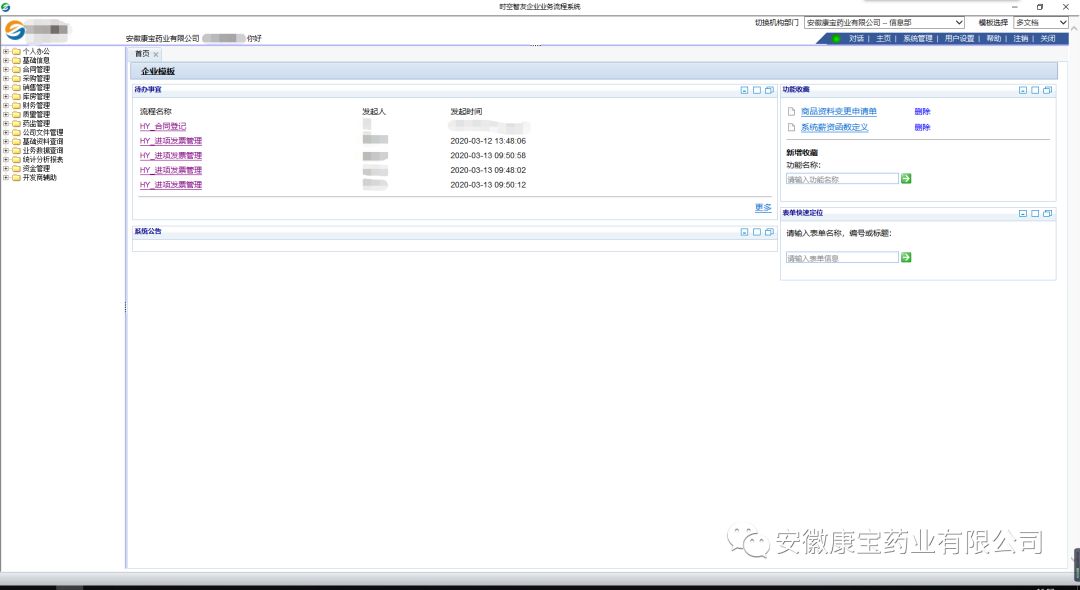The image size is (1080, 590).
Task: Expand the 个人办公 tree node
Action: click(x=6, y=51)
